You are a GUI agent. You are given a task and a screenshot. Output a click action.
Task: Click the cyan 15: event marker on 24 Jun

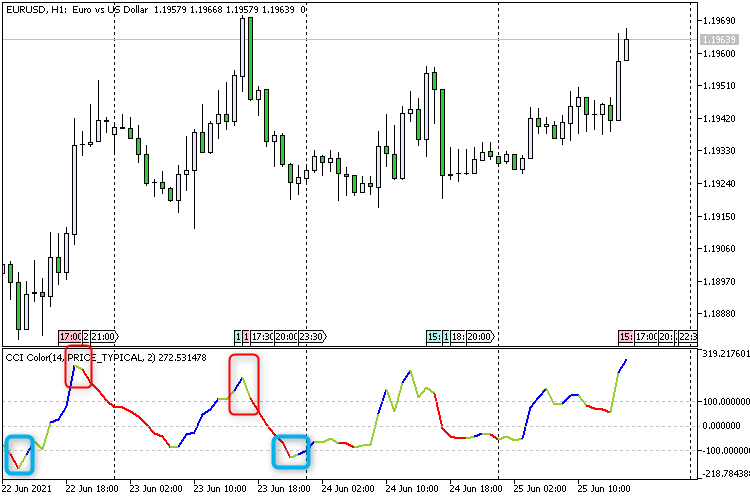[x=434, y=337]
